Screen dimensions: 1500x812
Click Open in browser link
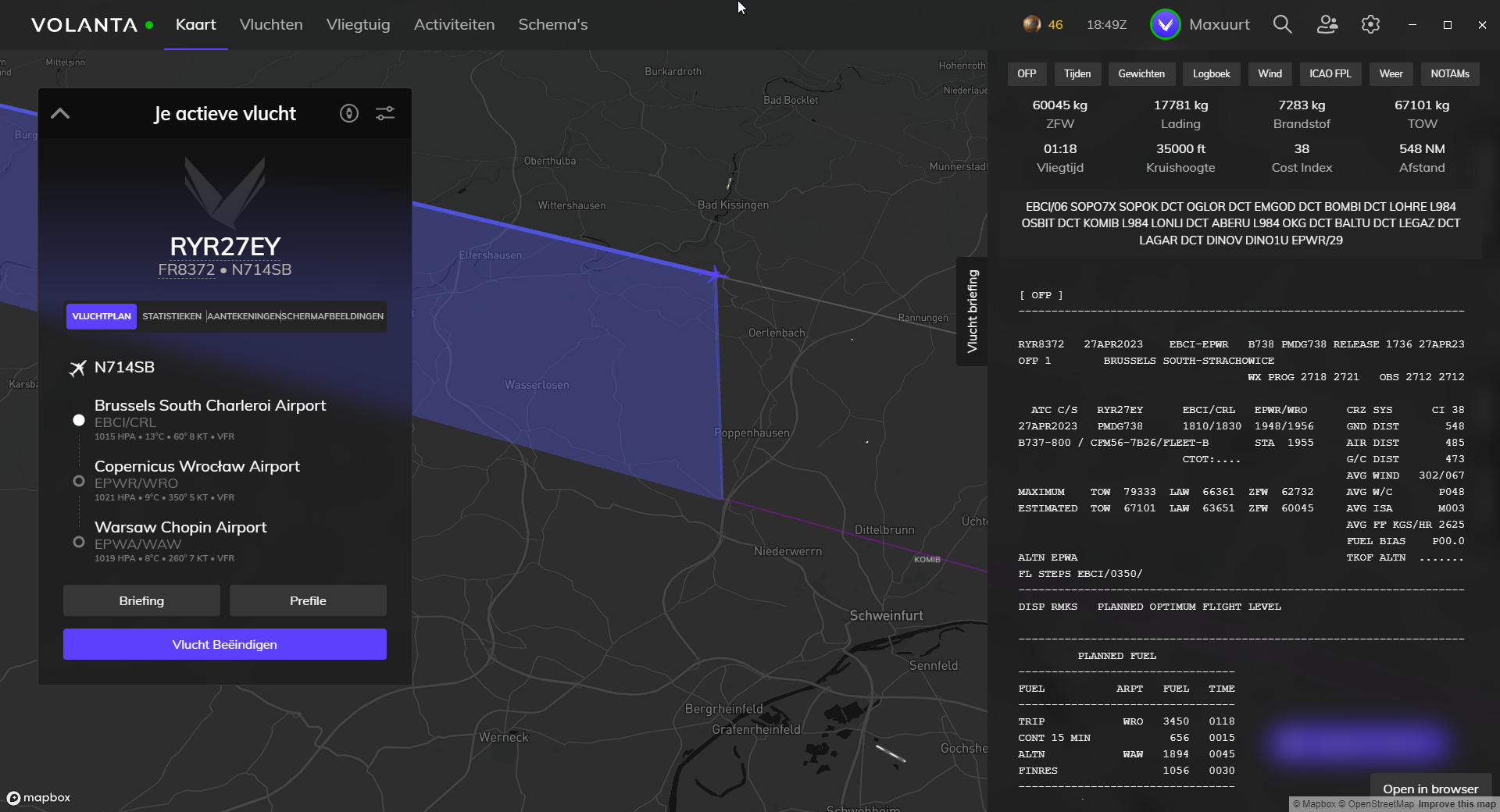tap(1430, 789)
